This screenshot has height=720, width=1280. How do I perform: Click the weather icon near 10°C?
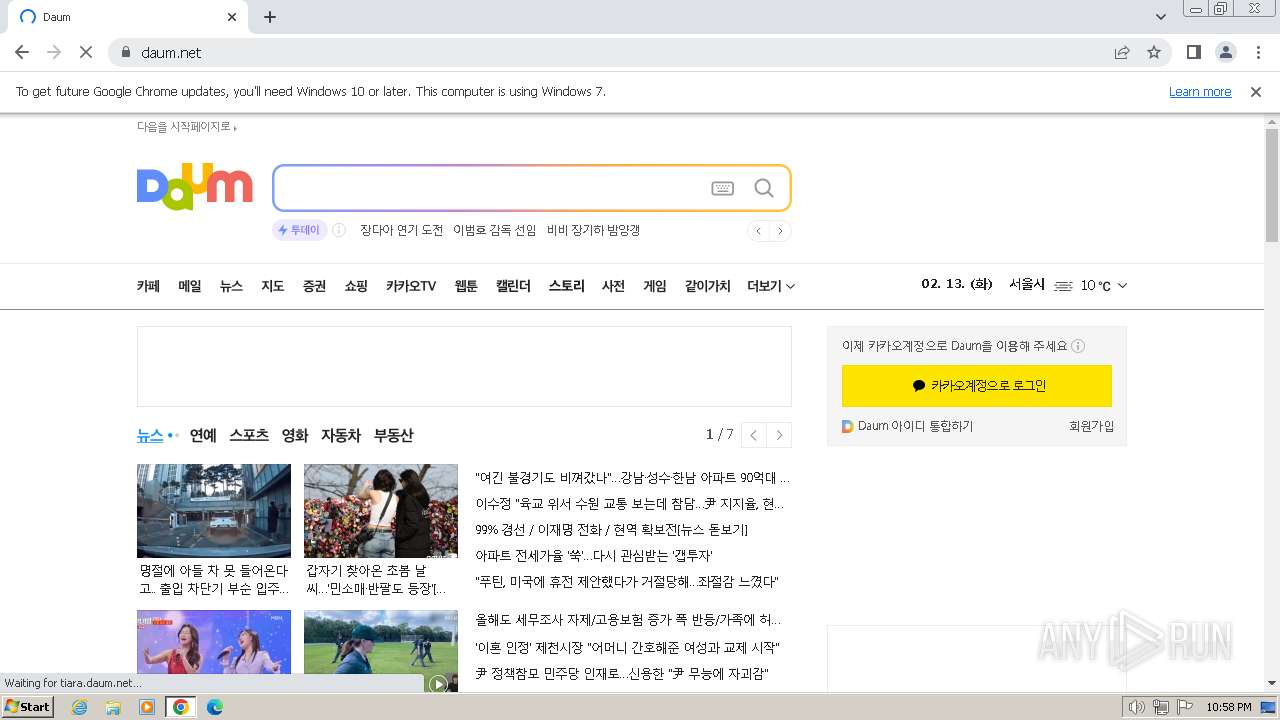pyautogui.click(x=1063, y=286)
